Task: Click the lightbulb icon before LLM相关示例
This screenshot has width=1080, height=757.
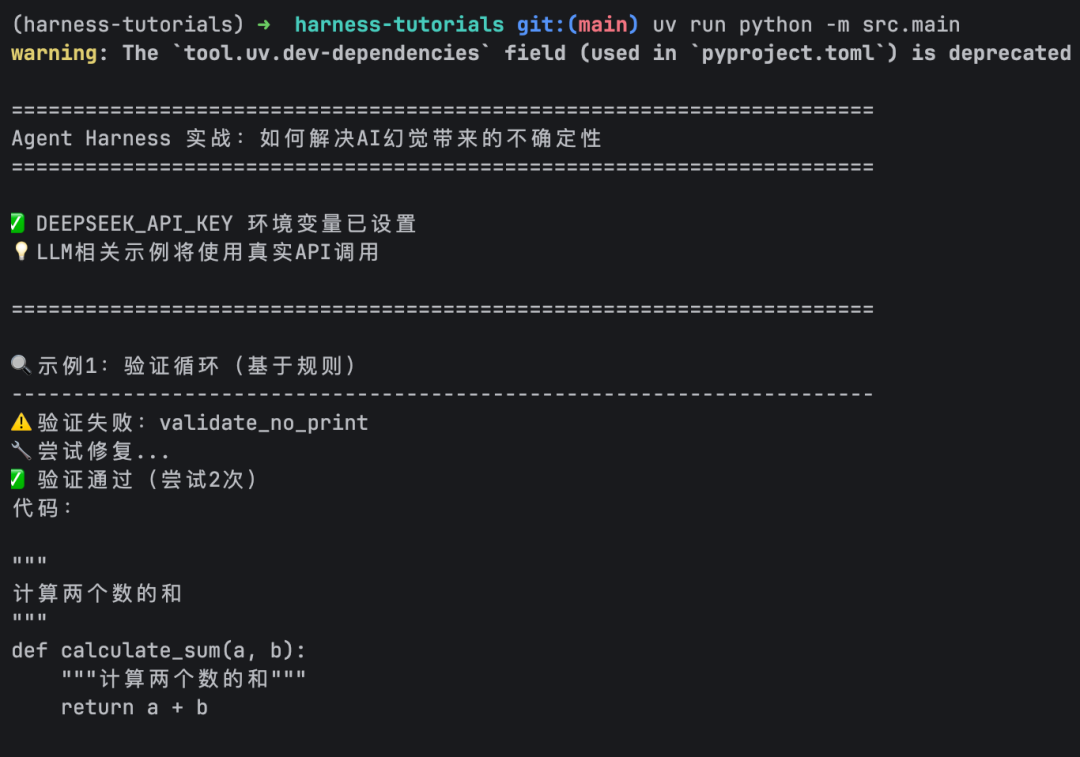Action: tap(20, 252)
